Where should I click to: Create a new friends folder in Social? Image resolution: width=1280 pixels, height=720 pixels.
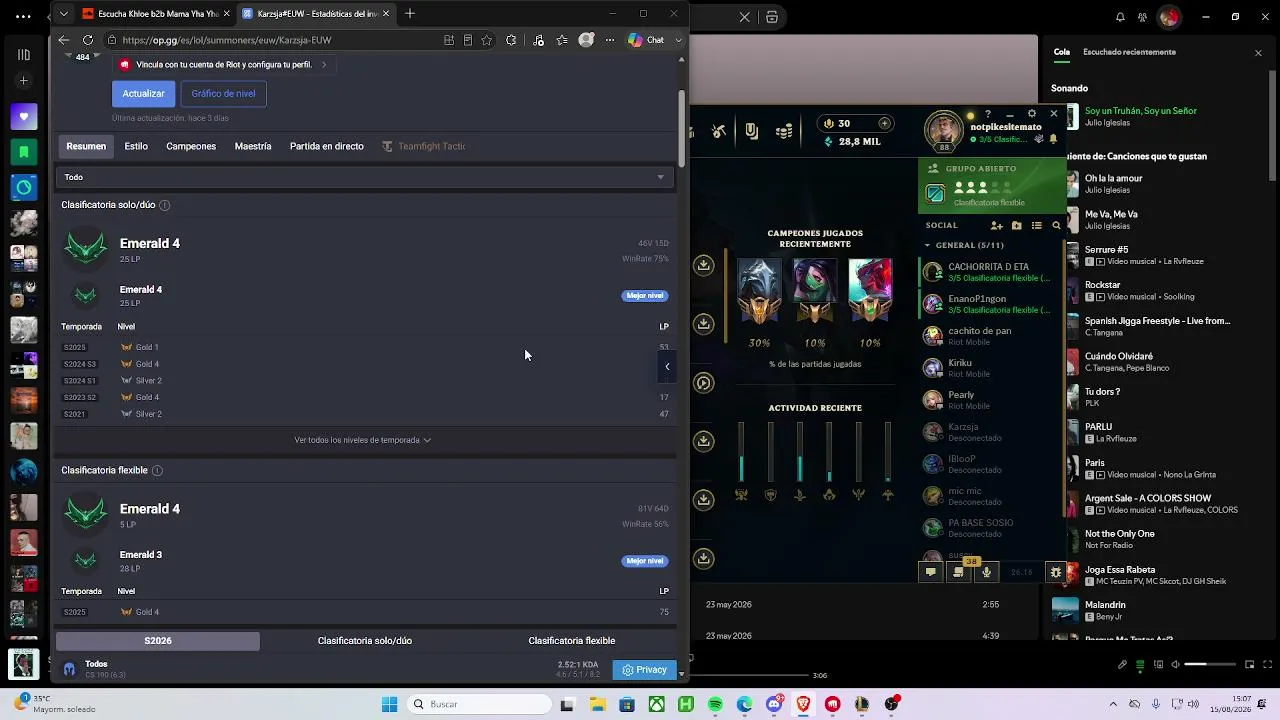1017,226
